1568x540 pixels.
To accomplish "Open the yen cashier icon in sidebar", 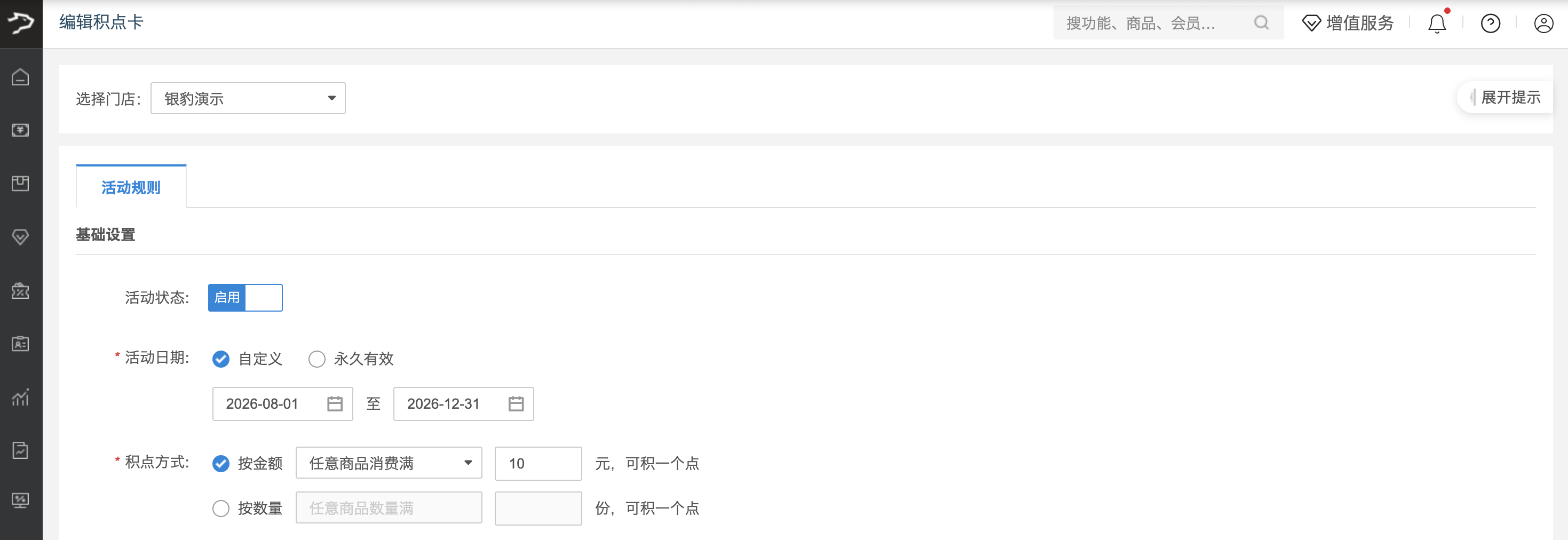I will click(21, 130).
